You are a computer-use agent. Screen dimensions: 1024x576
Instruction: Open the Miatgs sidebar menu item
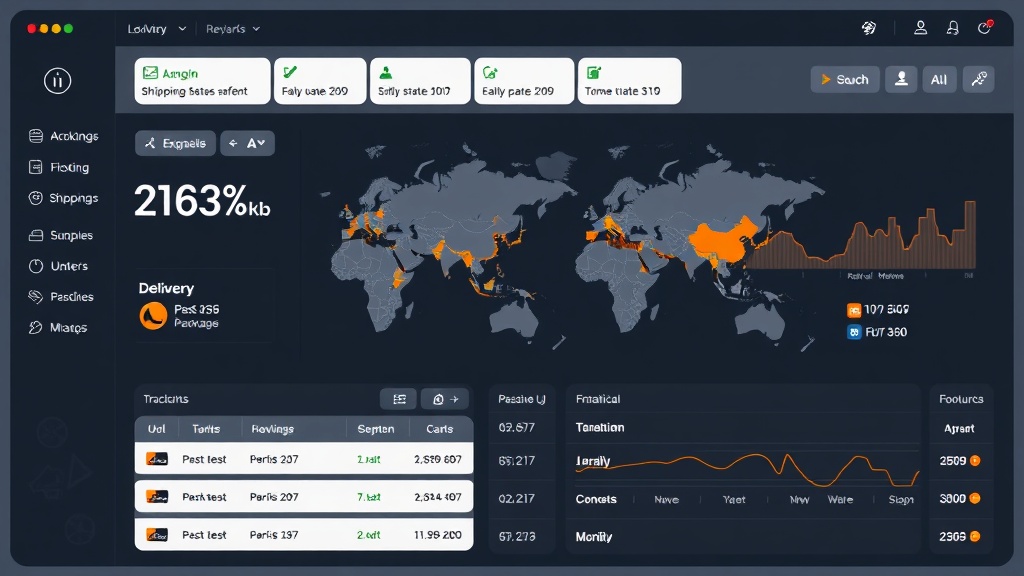[58, 327]
